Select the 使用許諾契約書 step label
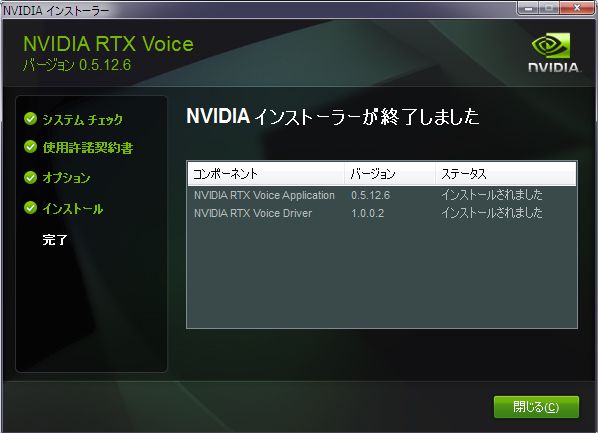This screenshot has height=433, width=598. 88,148
